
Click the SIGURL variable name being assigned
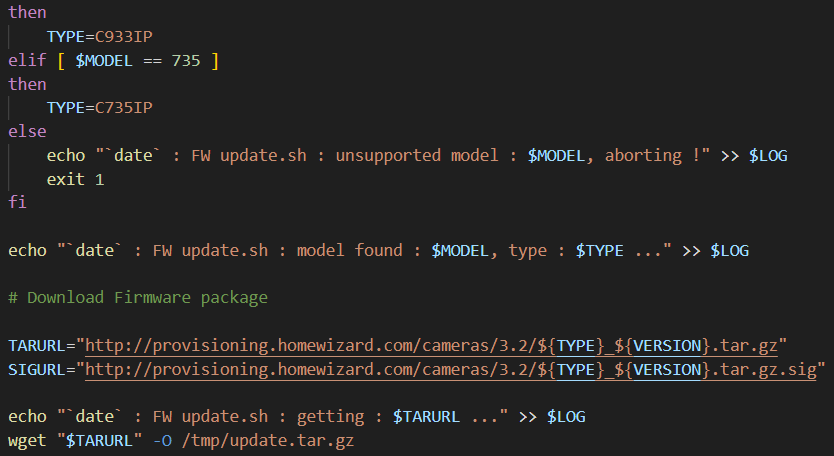[37, 369]
